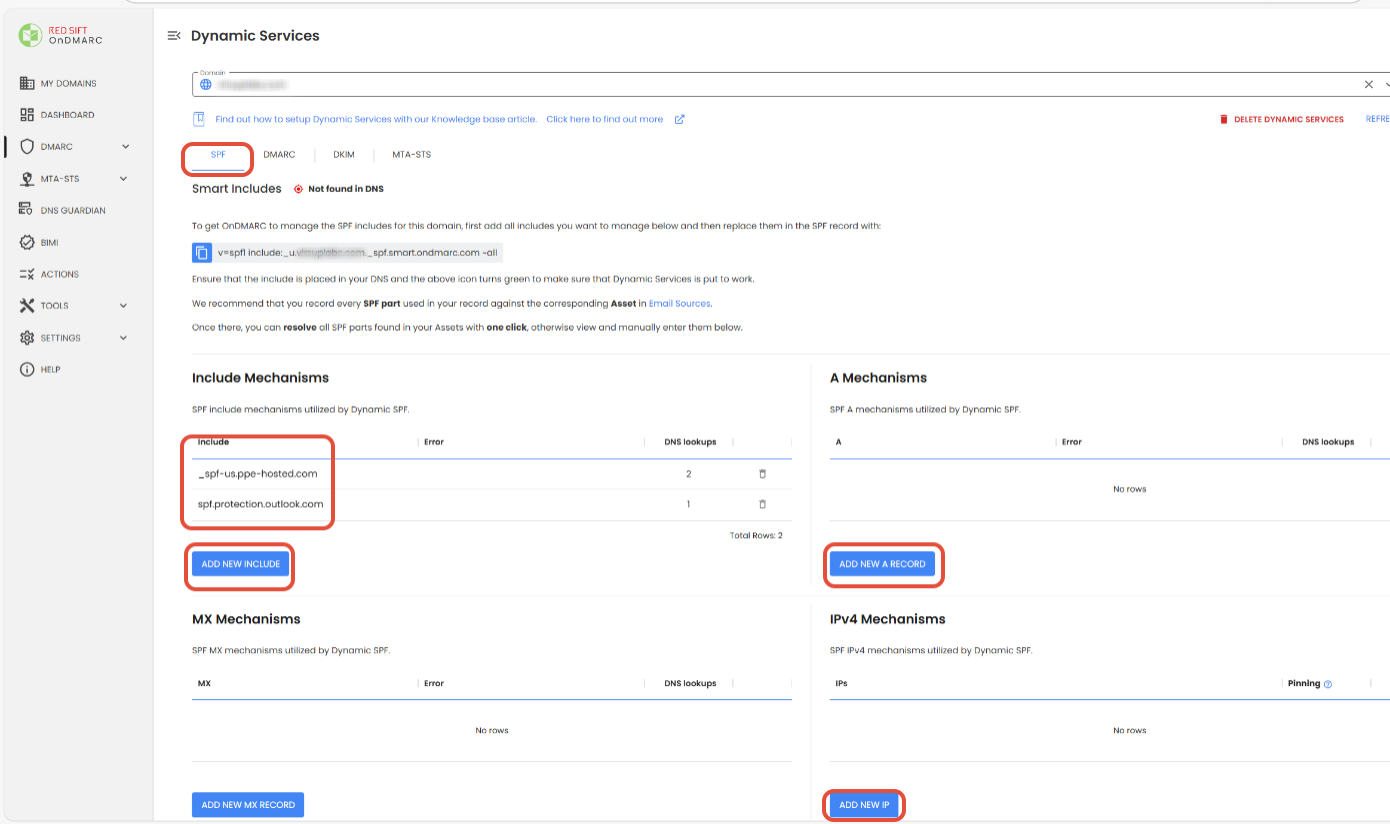Open Settings in sidebar

[x=61, y=338]
